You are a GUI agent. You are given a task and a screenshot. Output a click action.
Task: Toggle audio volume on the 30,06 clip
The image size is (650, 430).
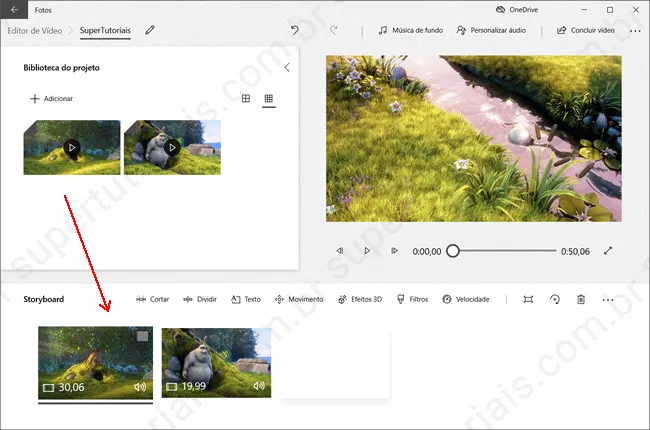click(x=140, y=387)
